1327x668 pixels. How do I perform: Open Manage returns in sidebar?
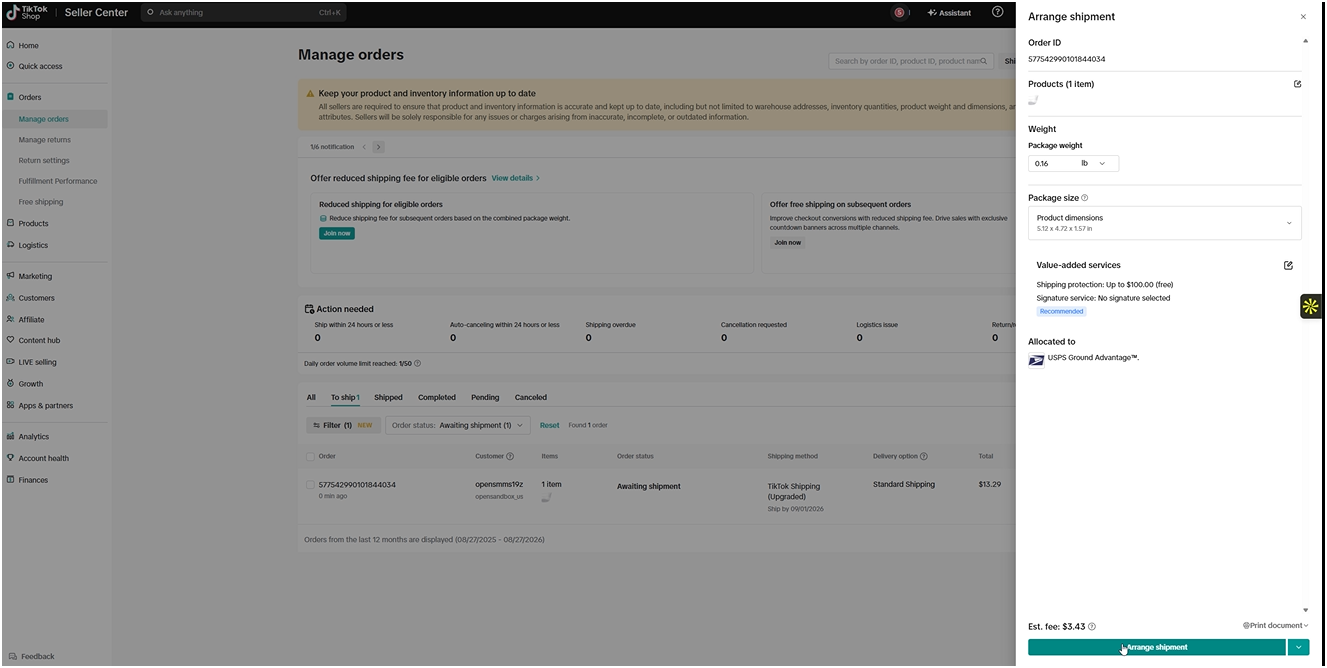(45, 140)
